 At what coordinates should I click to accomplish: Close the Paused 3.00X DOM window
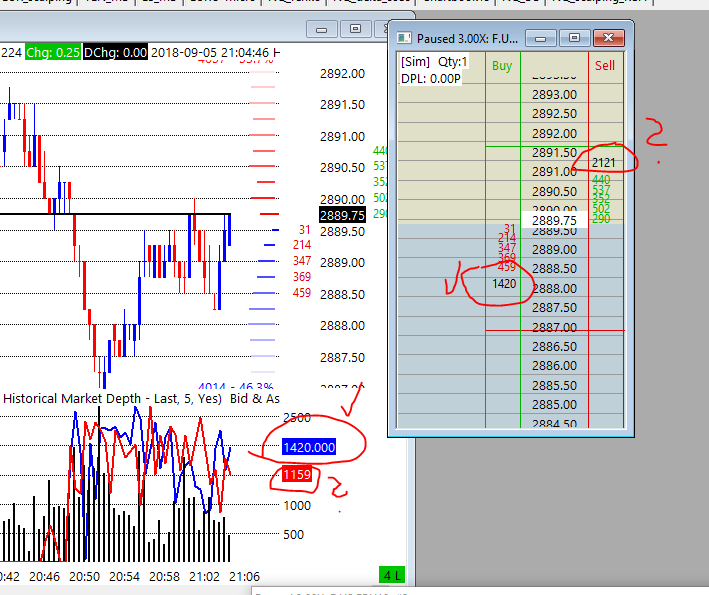[x=609, y=38]
